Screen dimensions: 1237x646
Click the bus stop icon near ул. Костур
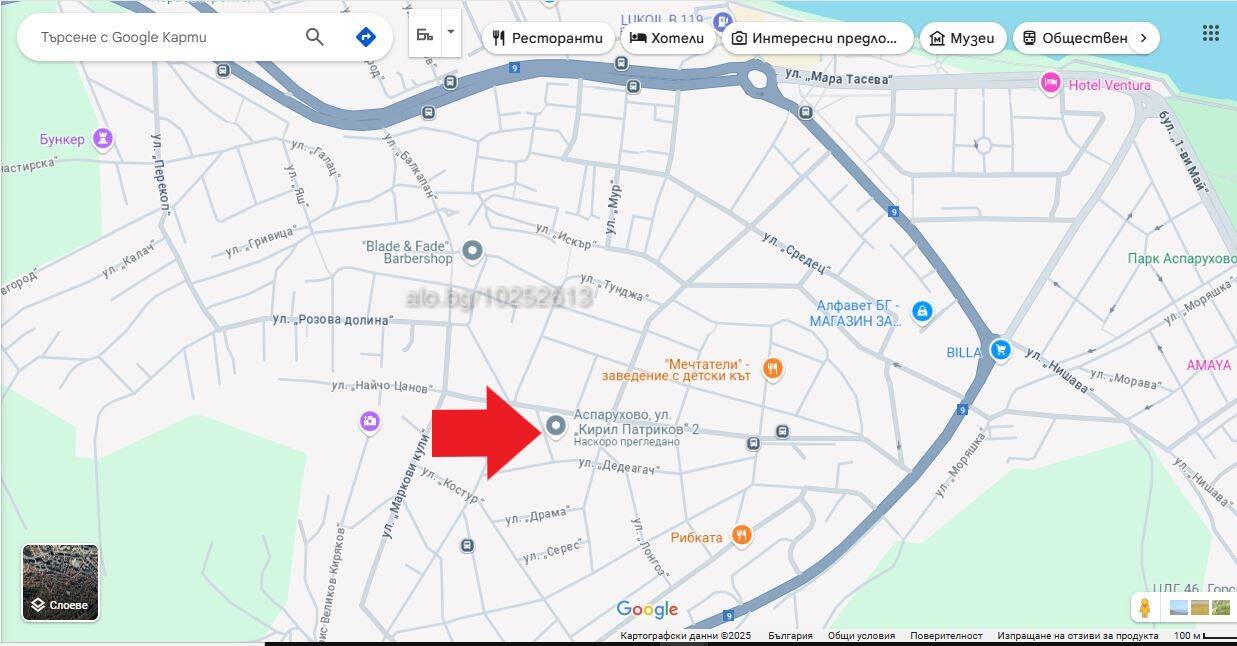pyautogui.click(x=467, y=545)
